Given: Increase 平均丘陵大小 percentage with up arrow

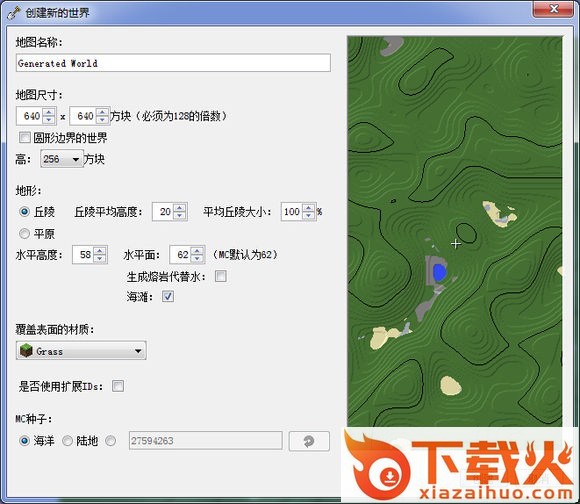Looking at the screenshot, I should point(309,207).
